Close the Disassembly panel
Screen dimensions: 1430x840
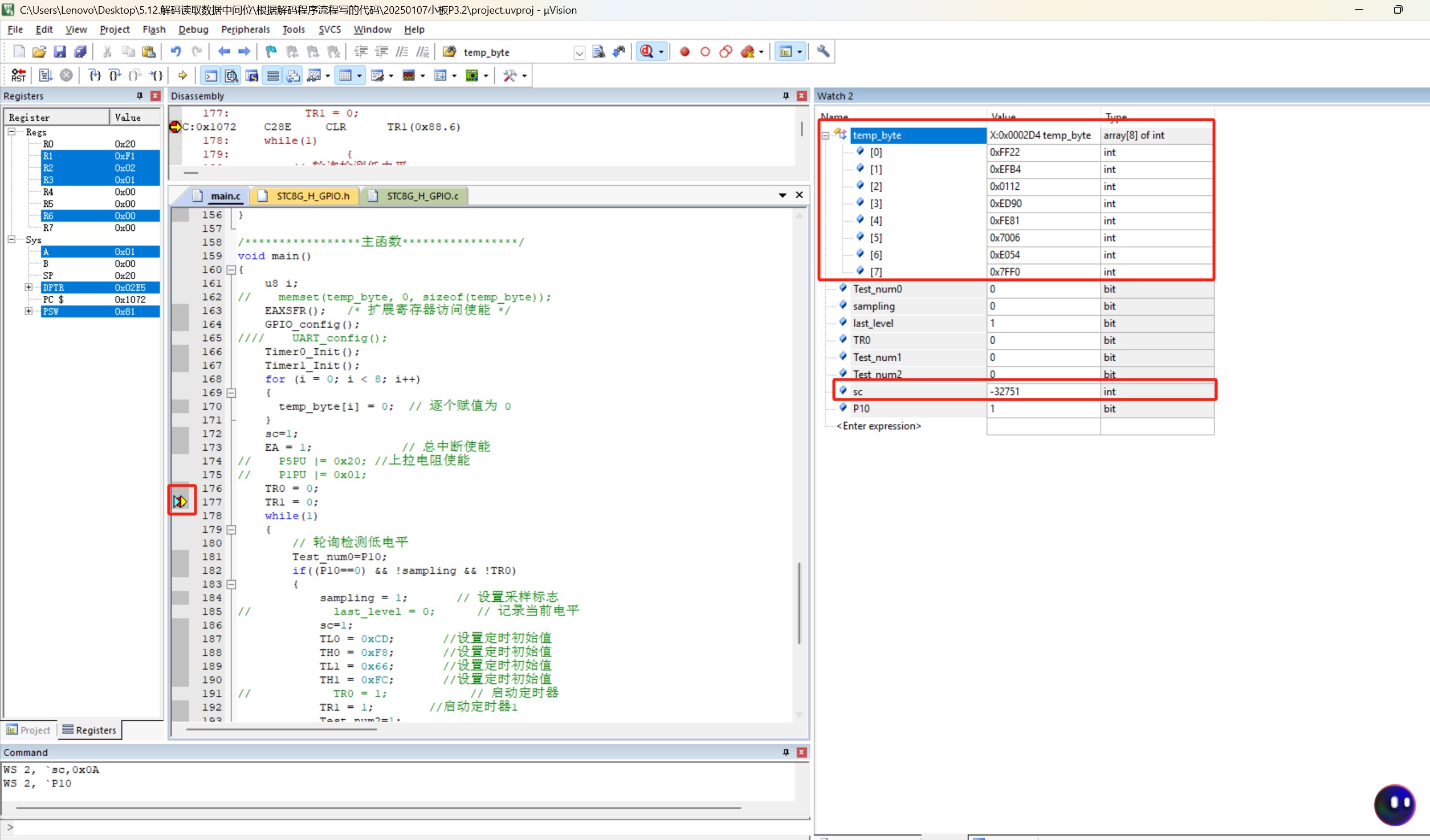tap(801, 96)
